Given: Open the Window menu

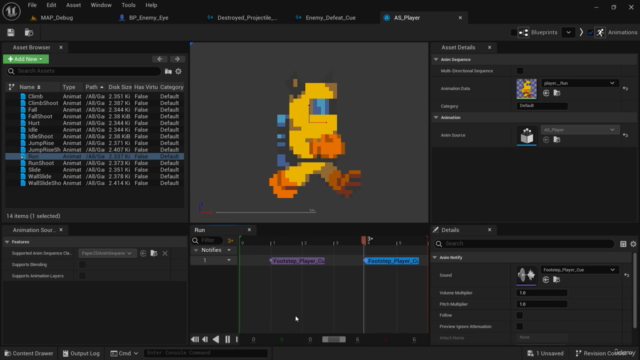Looking at the screenshot, I should pos(101,5).
